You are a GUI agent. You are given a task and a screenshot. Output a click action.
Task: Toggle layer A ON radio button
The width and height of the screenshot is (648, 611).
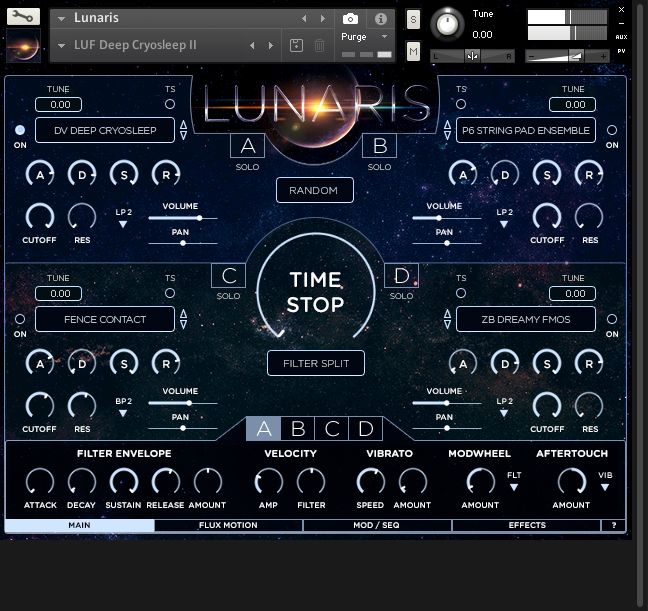click(x=20, y=130)
